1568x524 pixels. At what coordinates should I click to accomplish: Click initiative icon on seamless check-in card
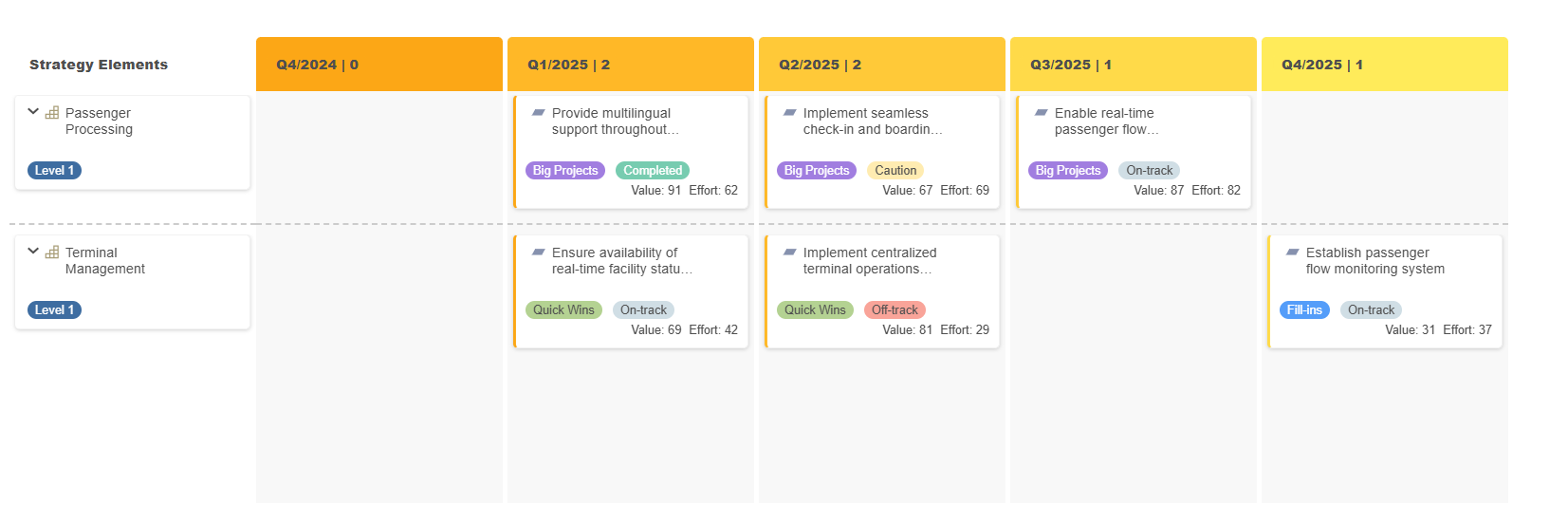790,112
